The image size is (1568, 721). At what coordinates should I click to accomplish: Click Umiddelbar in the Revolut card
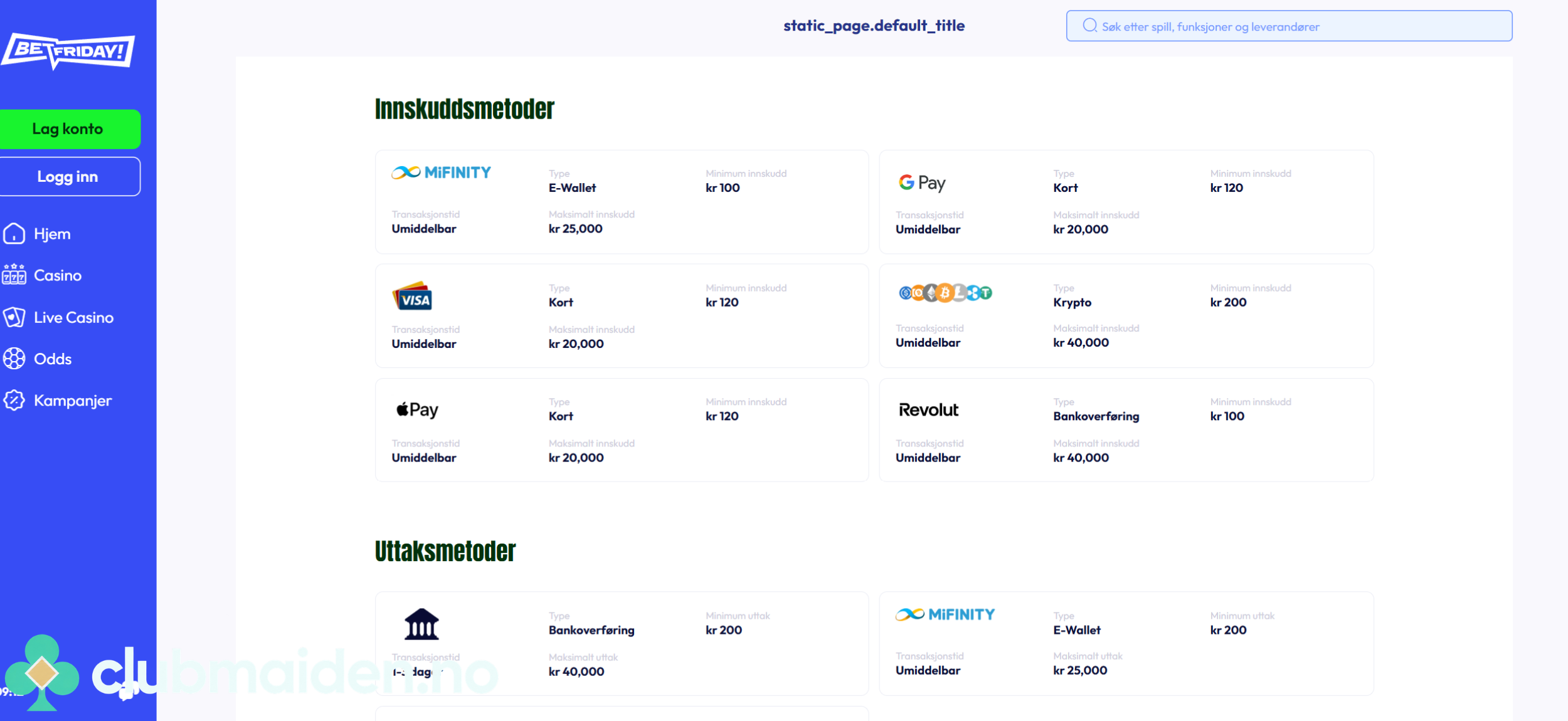(x=928, y=458)
